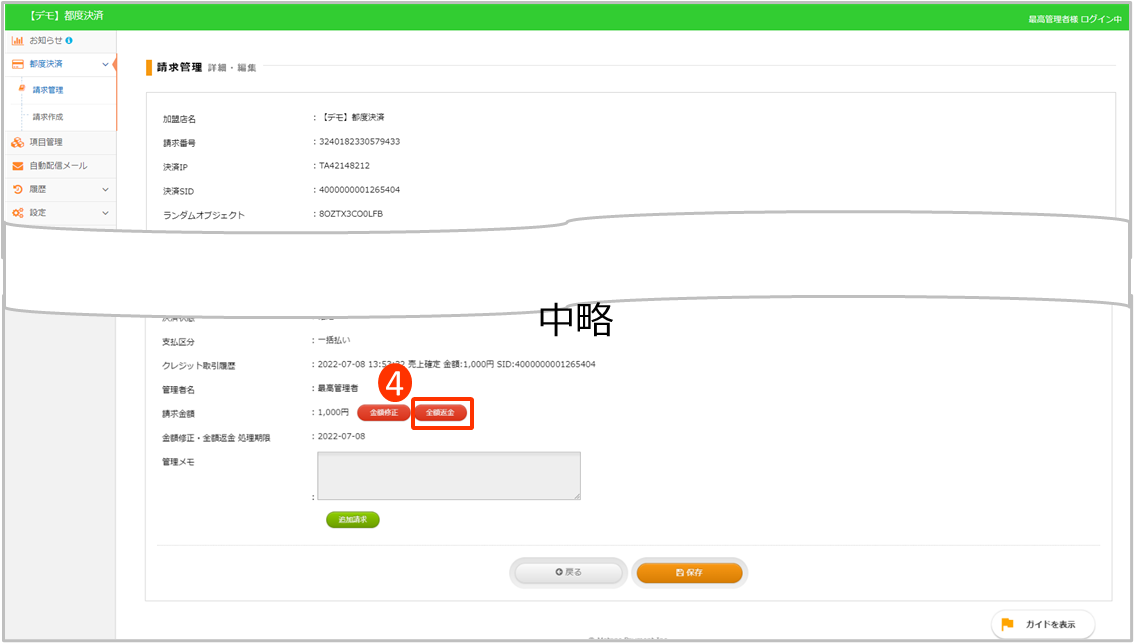Click the orange 保存 button

(689, 573)
